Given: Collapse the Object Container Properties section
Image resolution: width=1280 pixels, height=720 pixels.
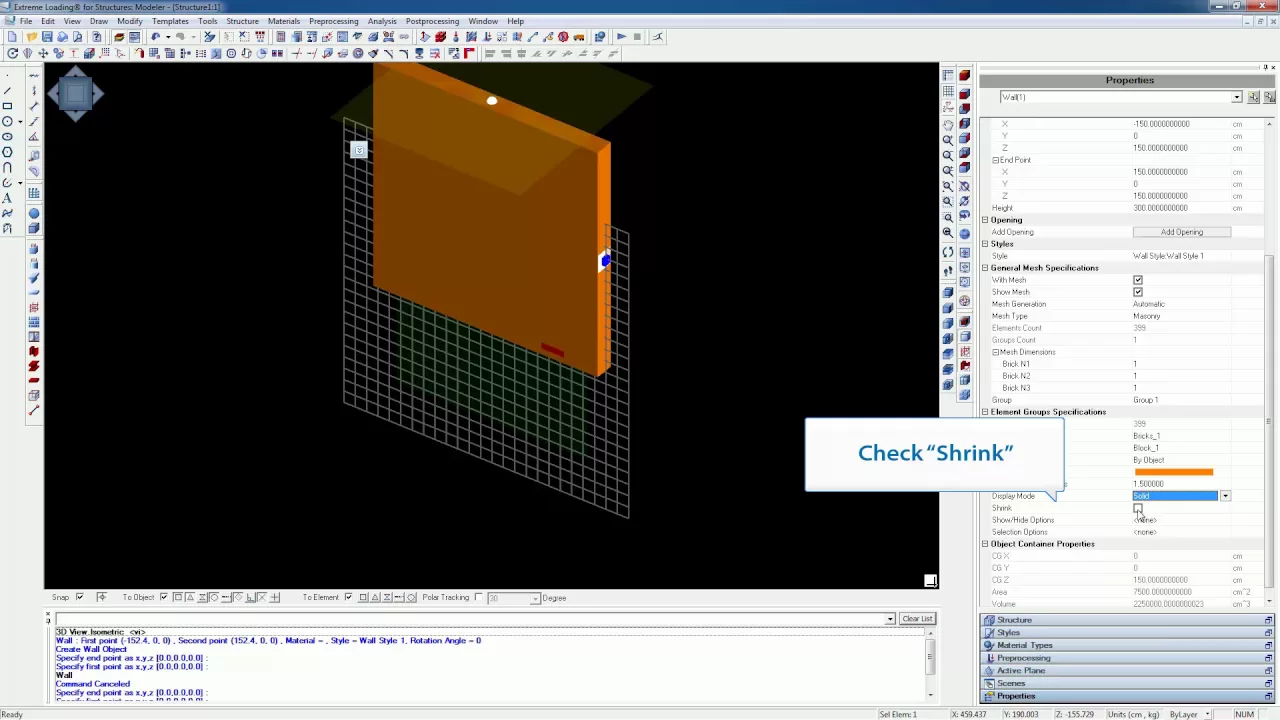Looking at the screenshot, I should pyautogui.click(x=985, y=544).
